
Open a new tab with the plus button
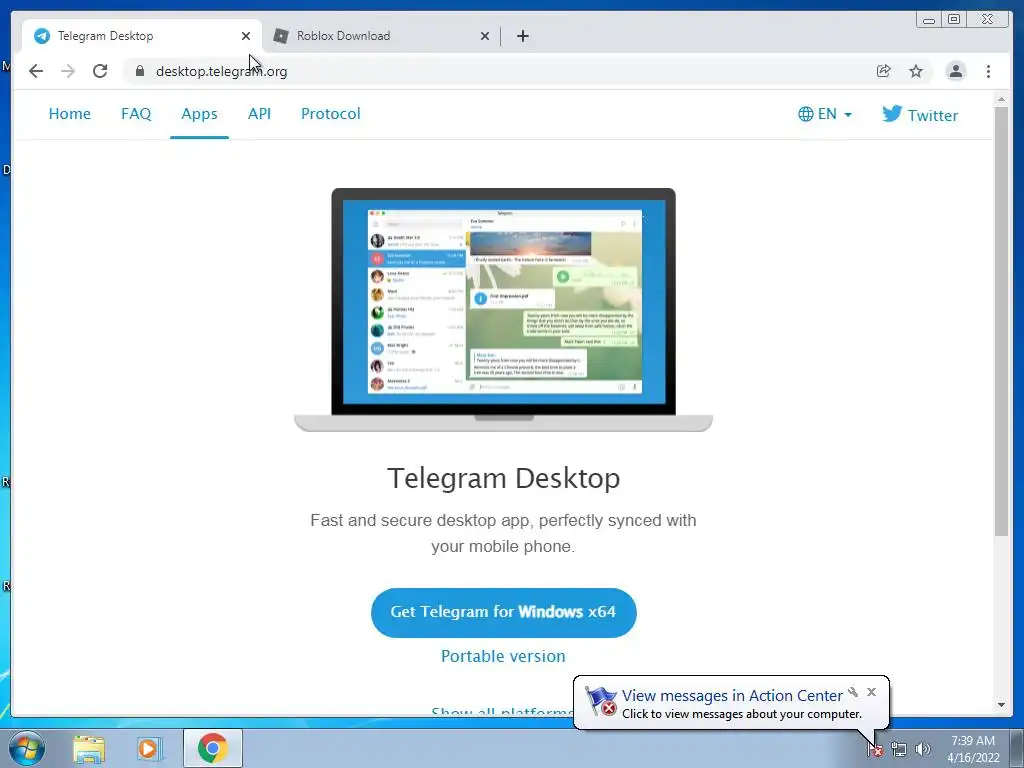(x=522, y=36)
